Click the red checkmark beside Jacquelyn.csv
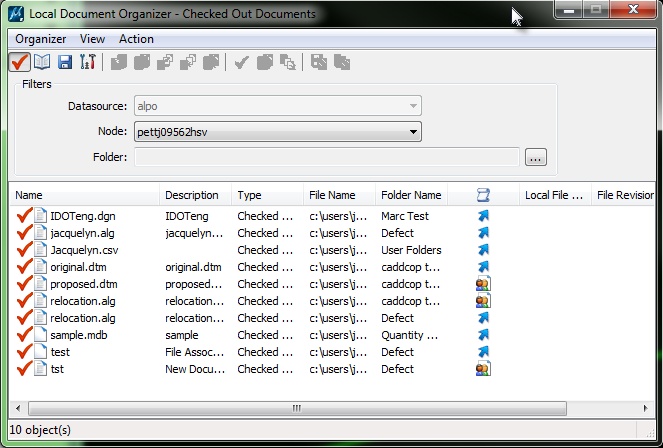Screen dimensions: 663x448 pos(24,249)
